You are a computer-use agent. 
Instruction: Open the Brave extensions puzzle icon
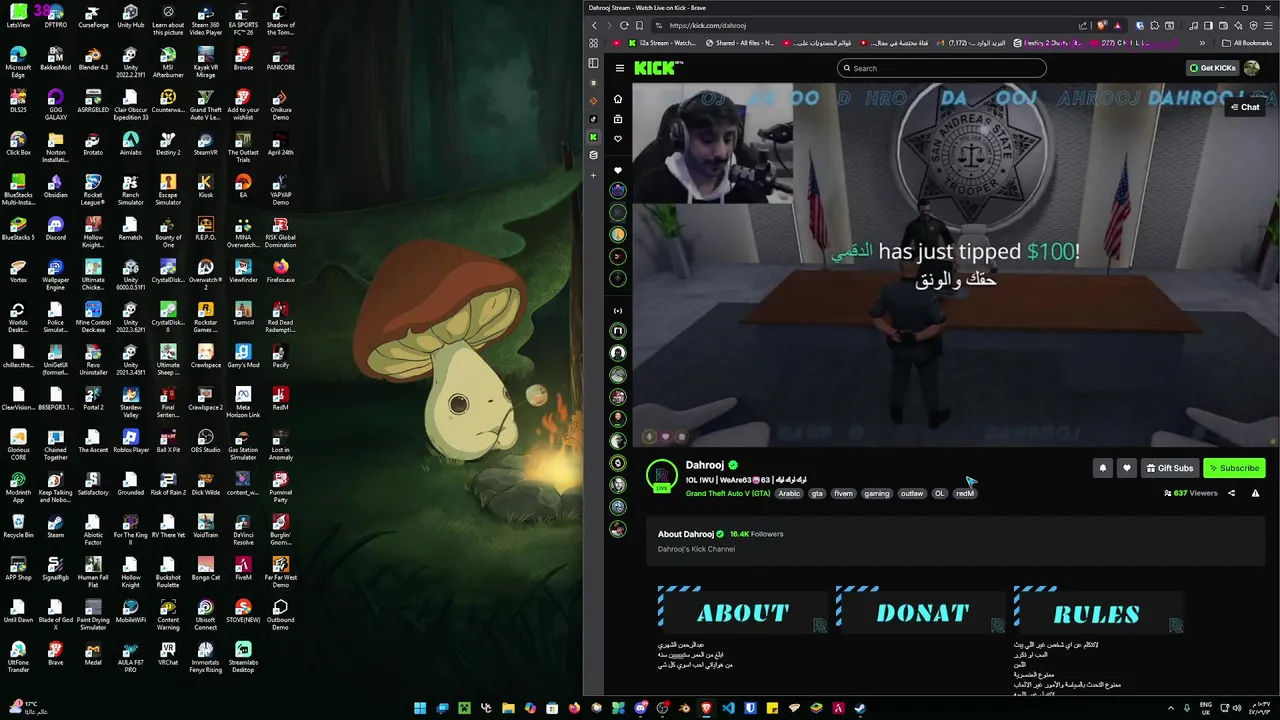click(1154, 25)
